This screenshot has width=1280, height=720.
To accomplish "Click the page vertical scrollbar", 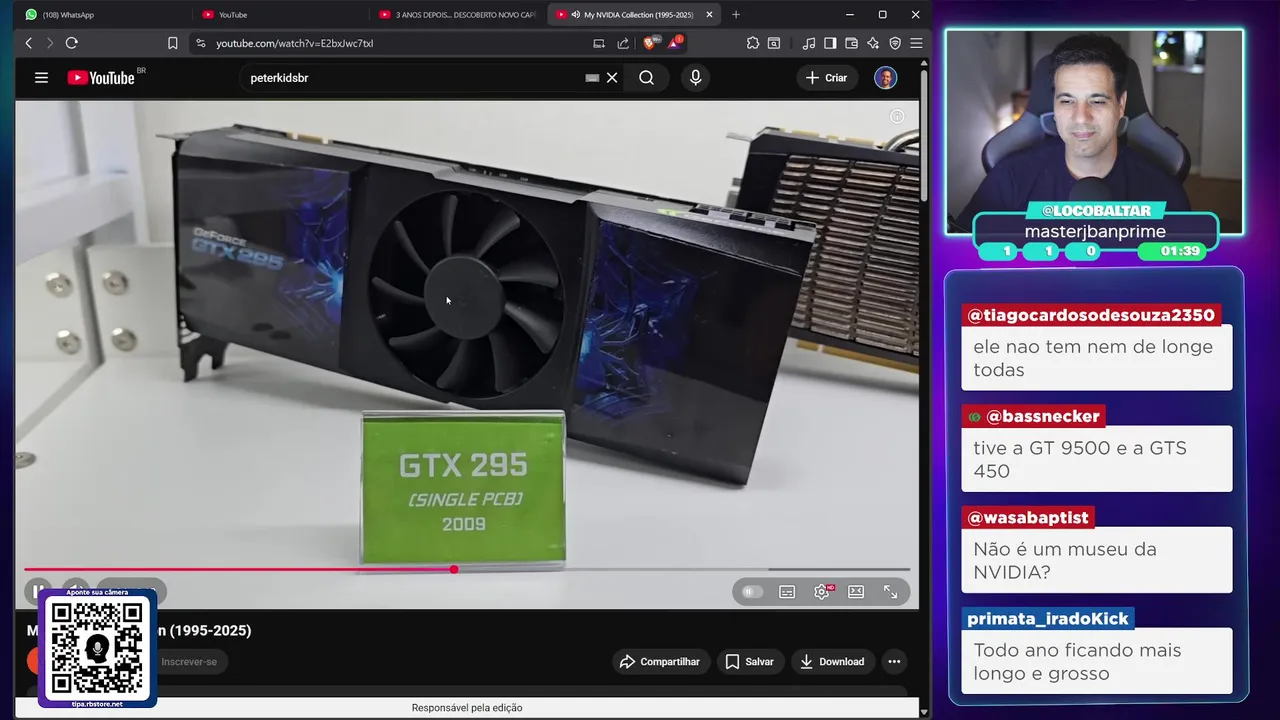I will point(924,135).
